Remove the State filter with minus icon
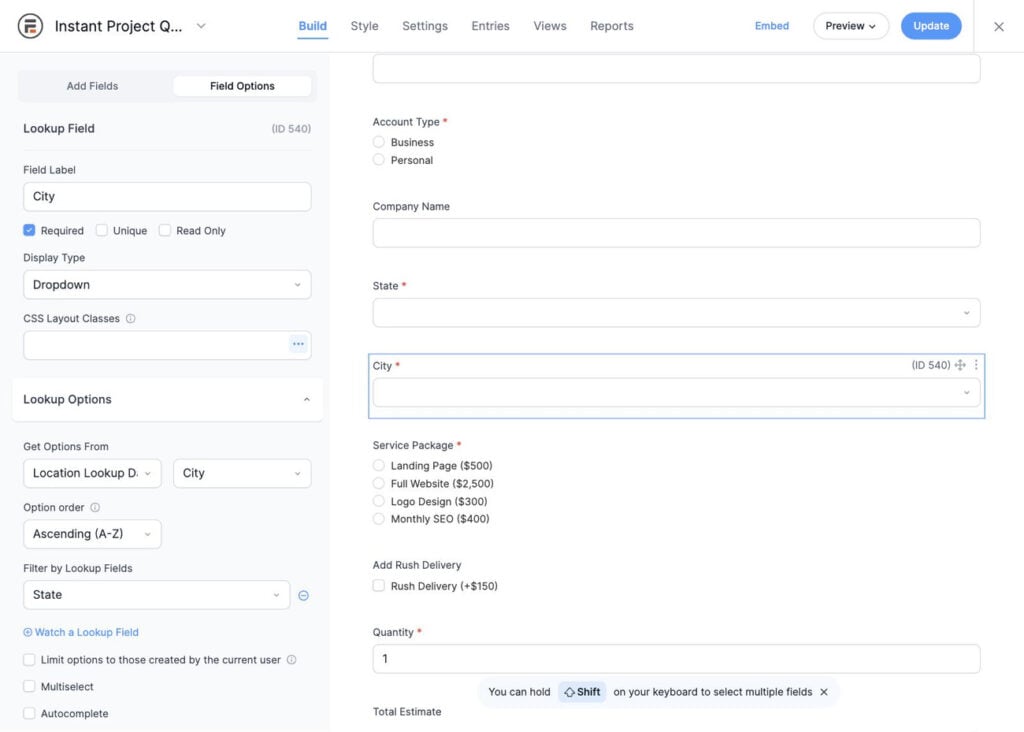 coord(304,596)
